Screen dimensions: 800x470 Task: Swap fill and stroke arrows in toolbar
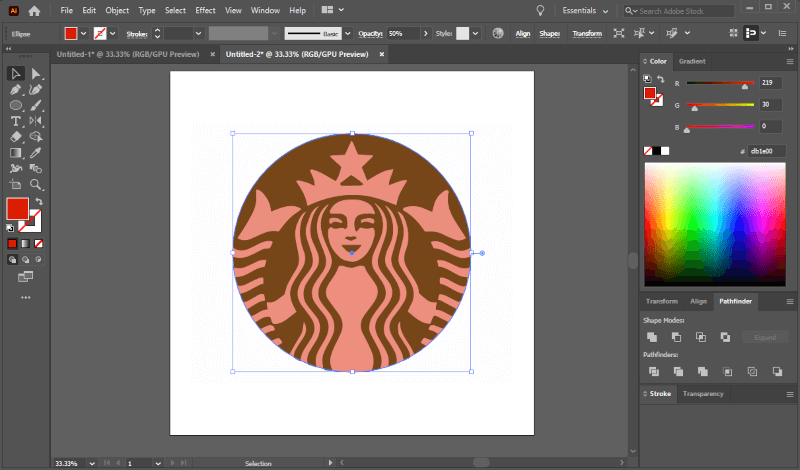[x=39, y=202]
